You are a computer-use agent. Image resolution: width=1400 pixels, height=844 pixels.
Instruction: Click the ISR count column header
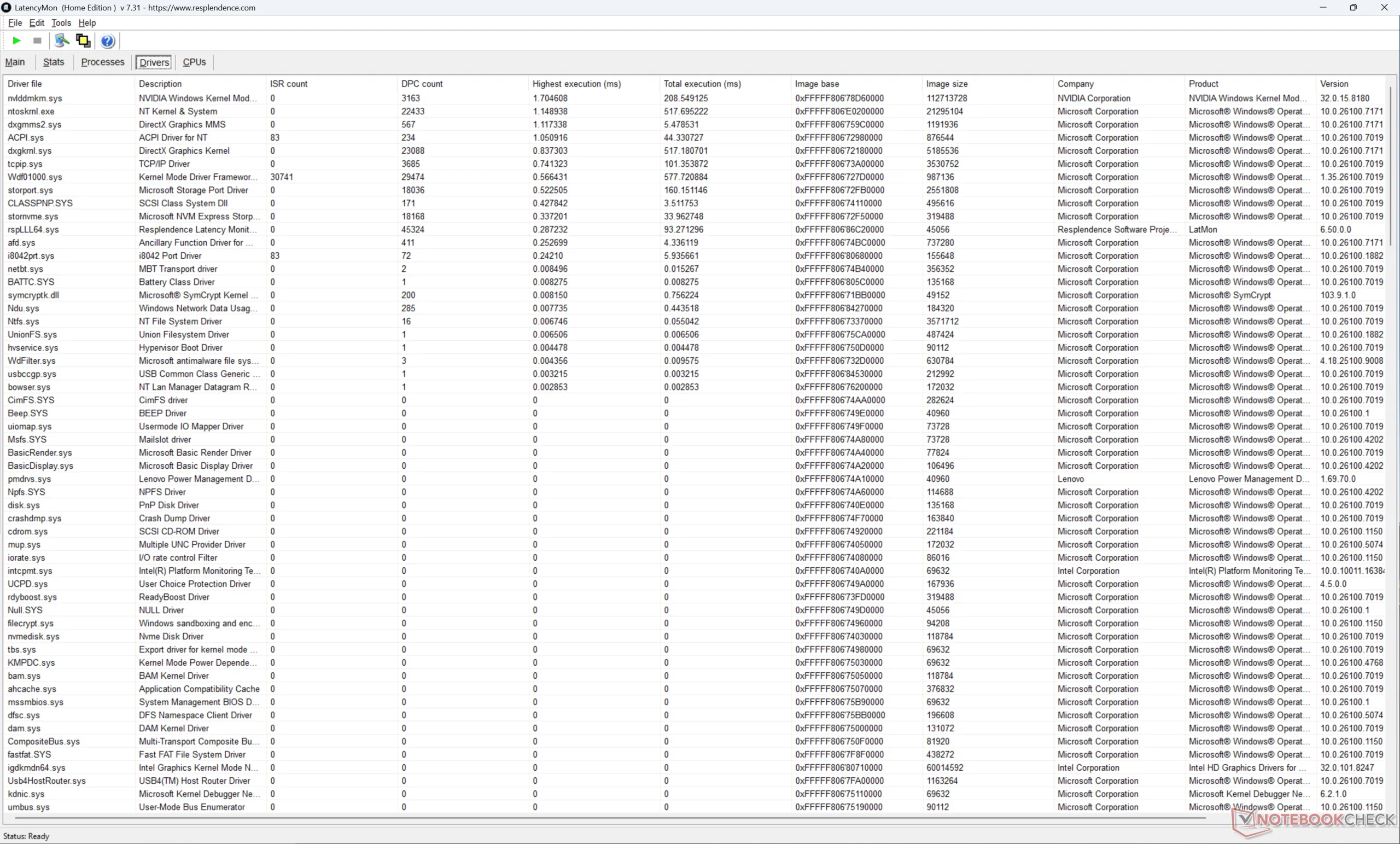pos(289,84)
